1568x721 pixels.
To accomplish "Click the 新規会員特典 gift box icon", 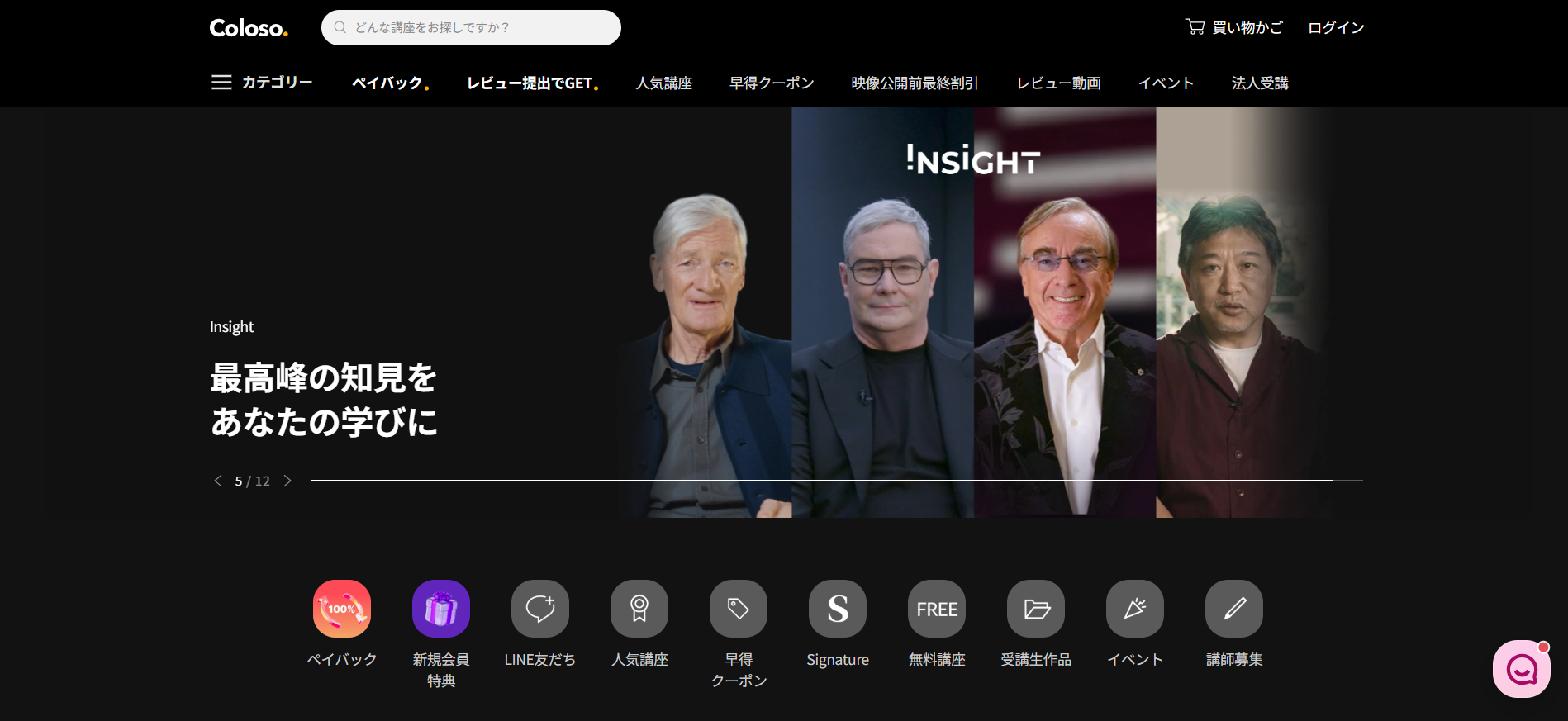I will click(x=440, y=609).
